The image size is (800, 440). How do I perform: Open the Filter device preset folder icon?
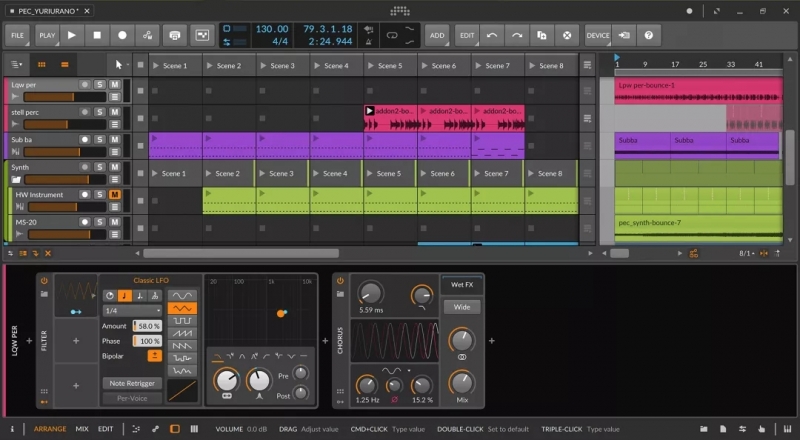44,294
